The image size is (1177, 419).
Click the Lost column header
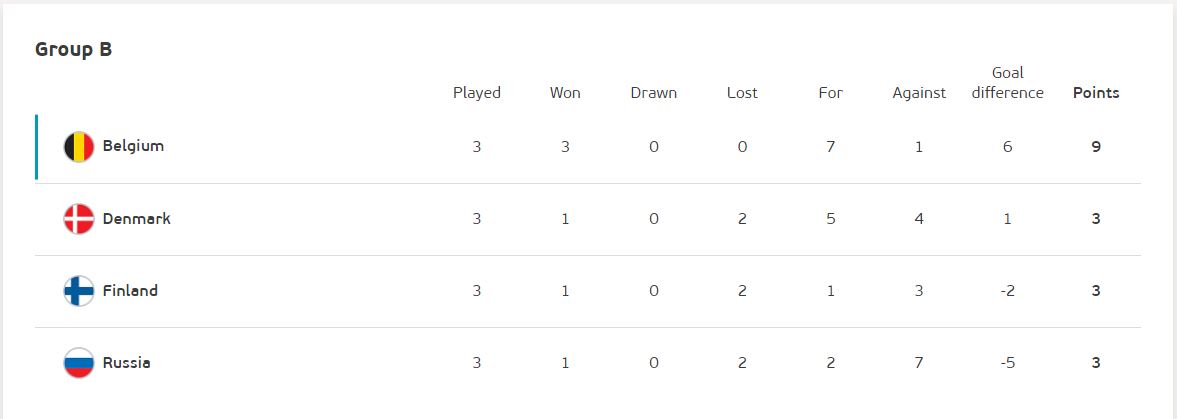click(x=742, y=93)
